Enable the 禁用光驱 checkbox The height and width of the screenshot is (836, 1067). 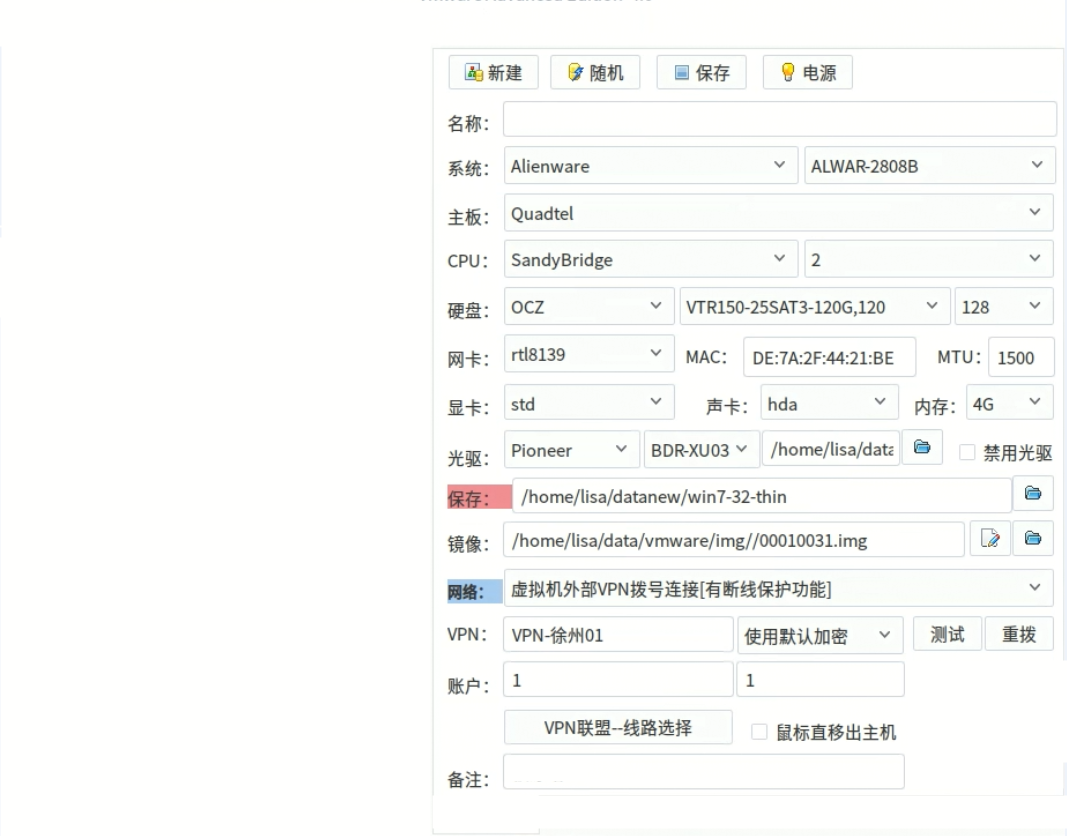coord(966,451)
